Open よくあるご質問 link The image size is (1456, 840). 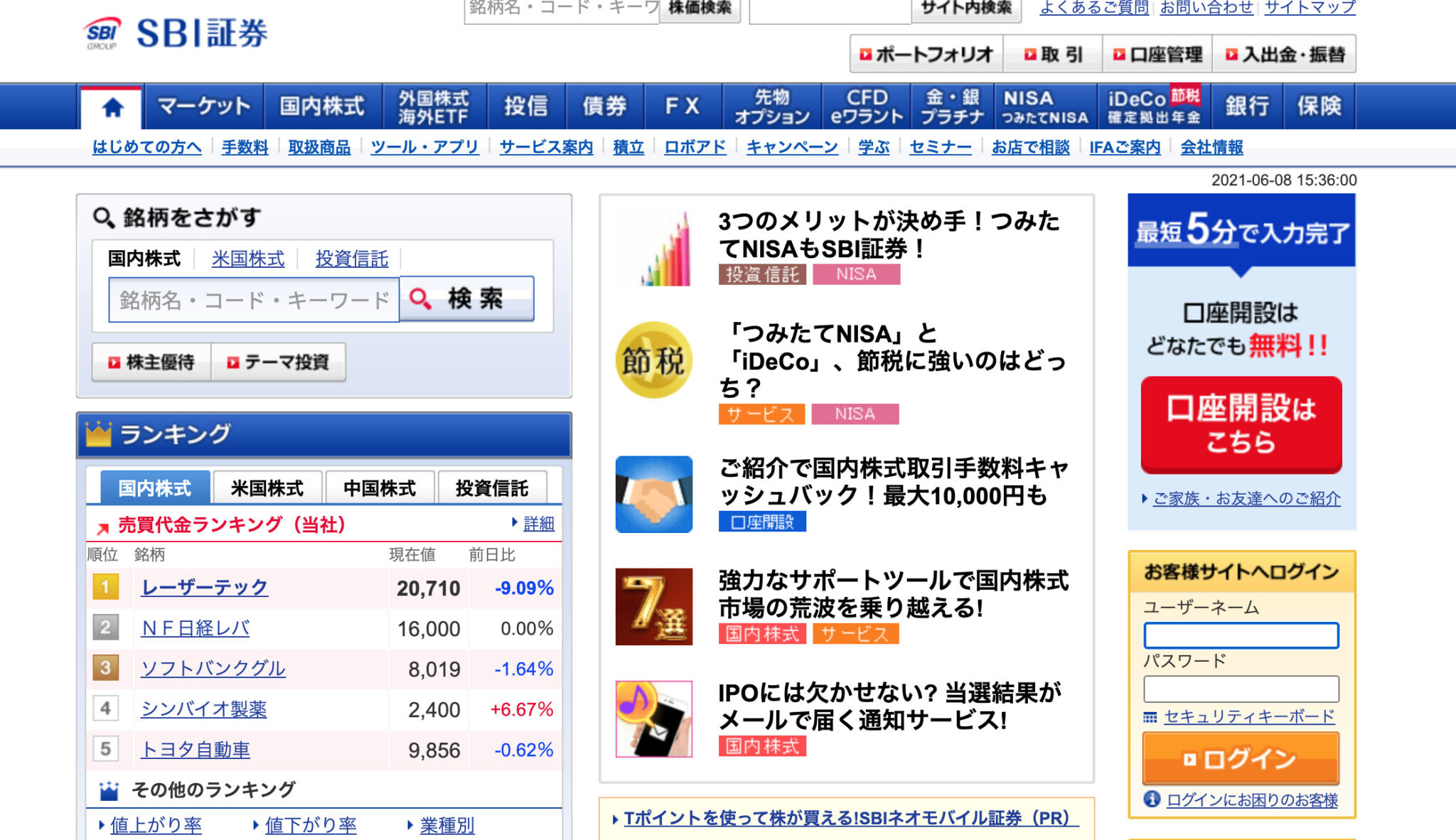1094,7
